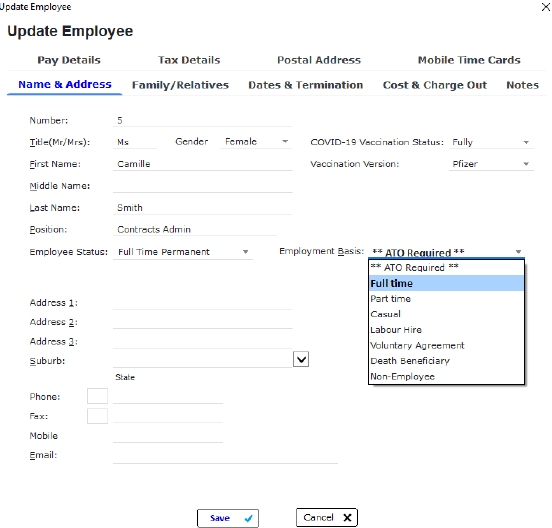This screenshot has width=552, height=528.
Task: Open the Suburb lookup chevron button
Action: pos(301,359)
